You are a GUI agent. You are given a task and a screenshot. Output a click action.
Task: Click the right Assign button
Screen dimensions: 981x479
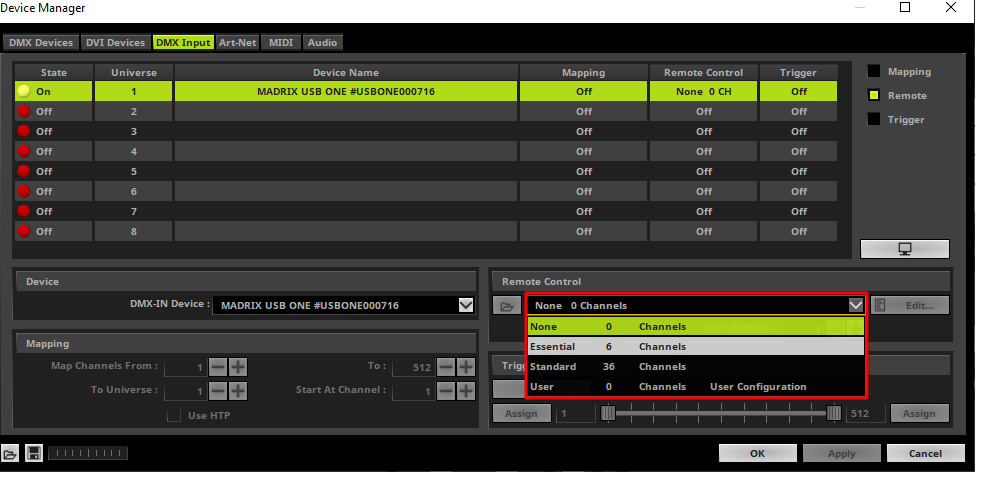tap(919, 413)
